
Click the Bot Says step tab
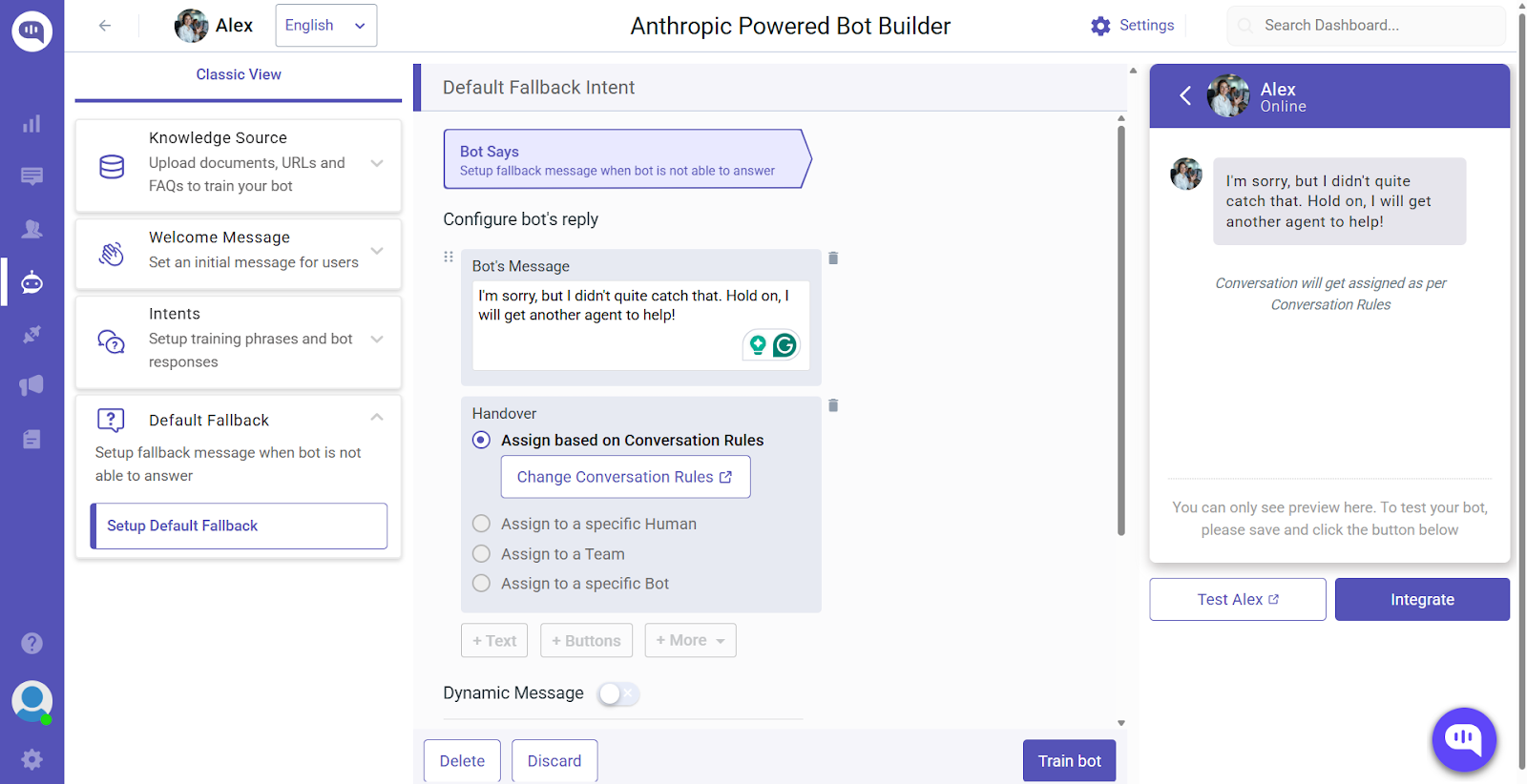[x=627, y=159]
